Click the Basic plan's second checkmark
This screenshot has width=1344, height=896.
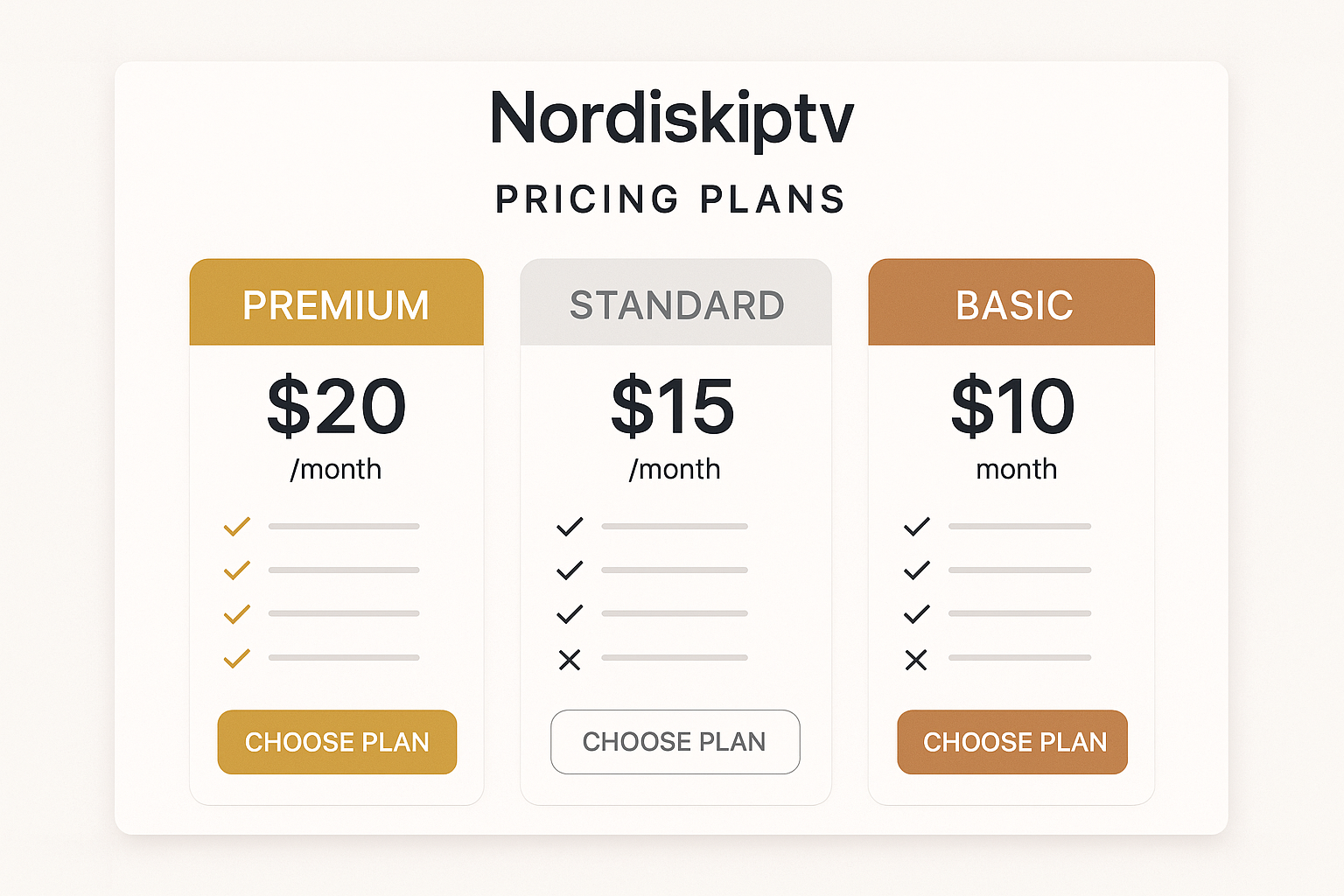click(917, 570)
